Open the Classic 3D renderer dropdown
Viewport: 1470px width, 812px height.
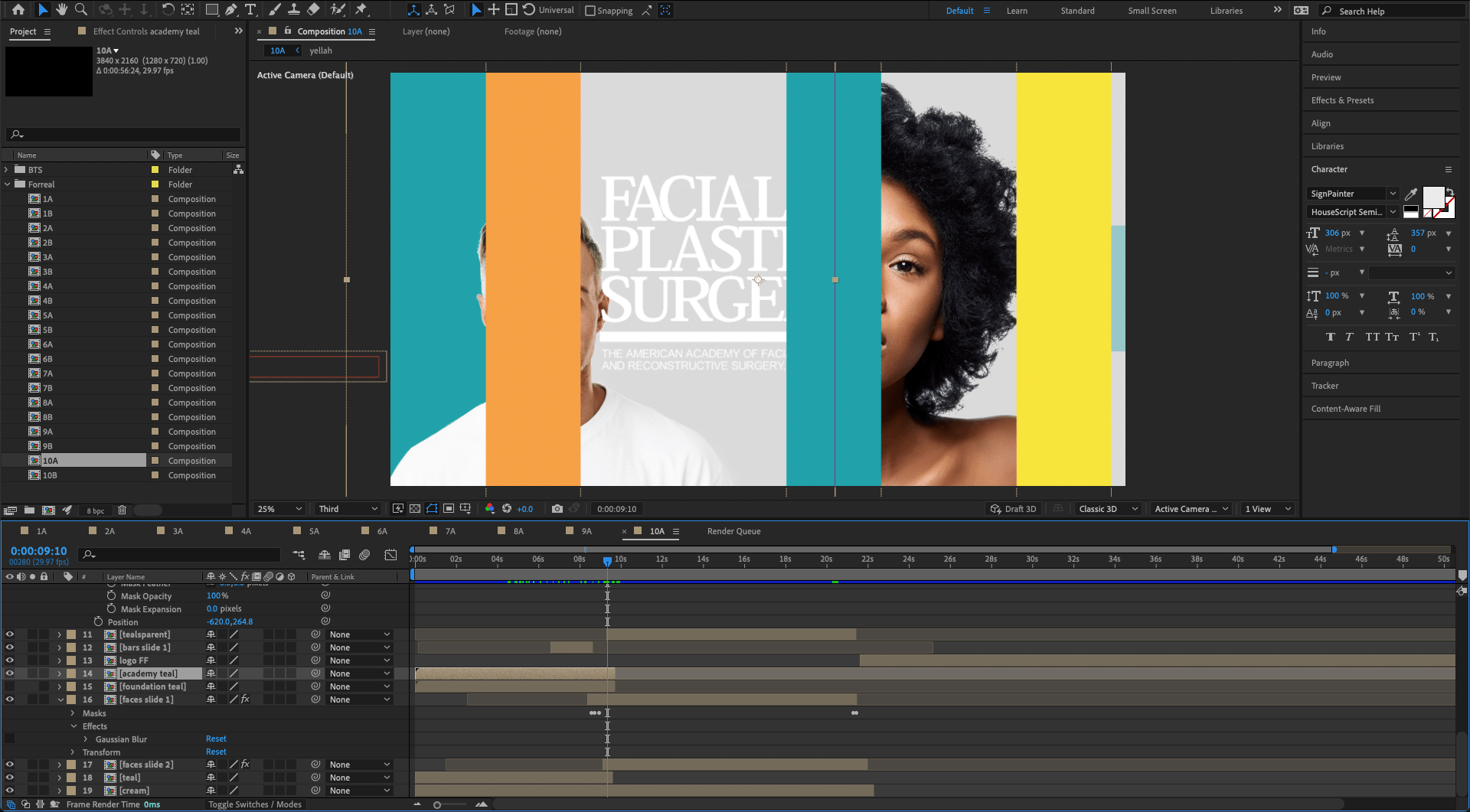[1109, 509]
